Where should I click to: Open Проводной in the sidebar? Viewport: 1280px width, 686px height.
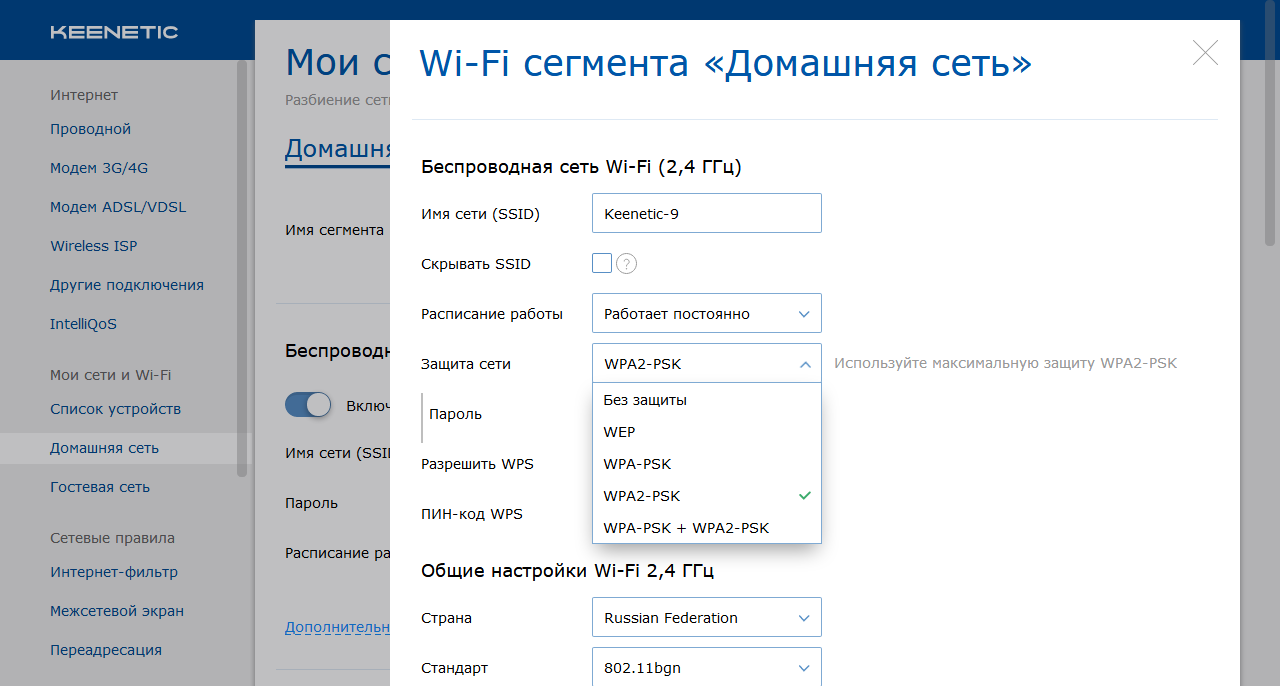pyautogui.click(x=90, y=129)
